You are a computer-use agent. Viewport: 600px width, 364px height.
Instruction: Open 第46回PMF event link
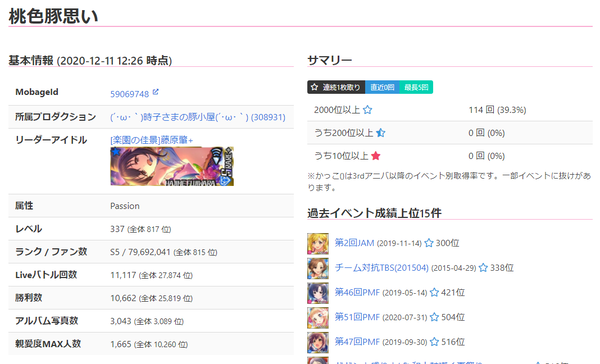coord(357,292)
